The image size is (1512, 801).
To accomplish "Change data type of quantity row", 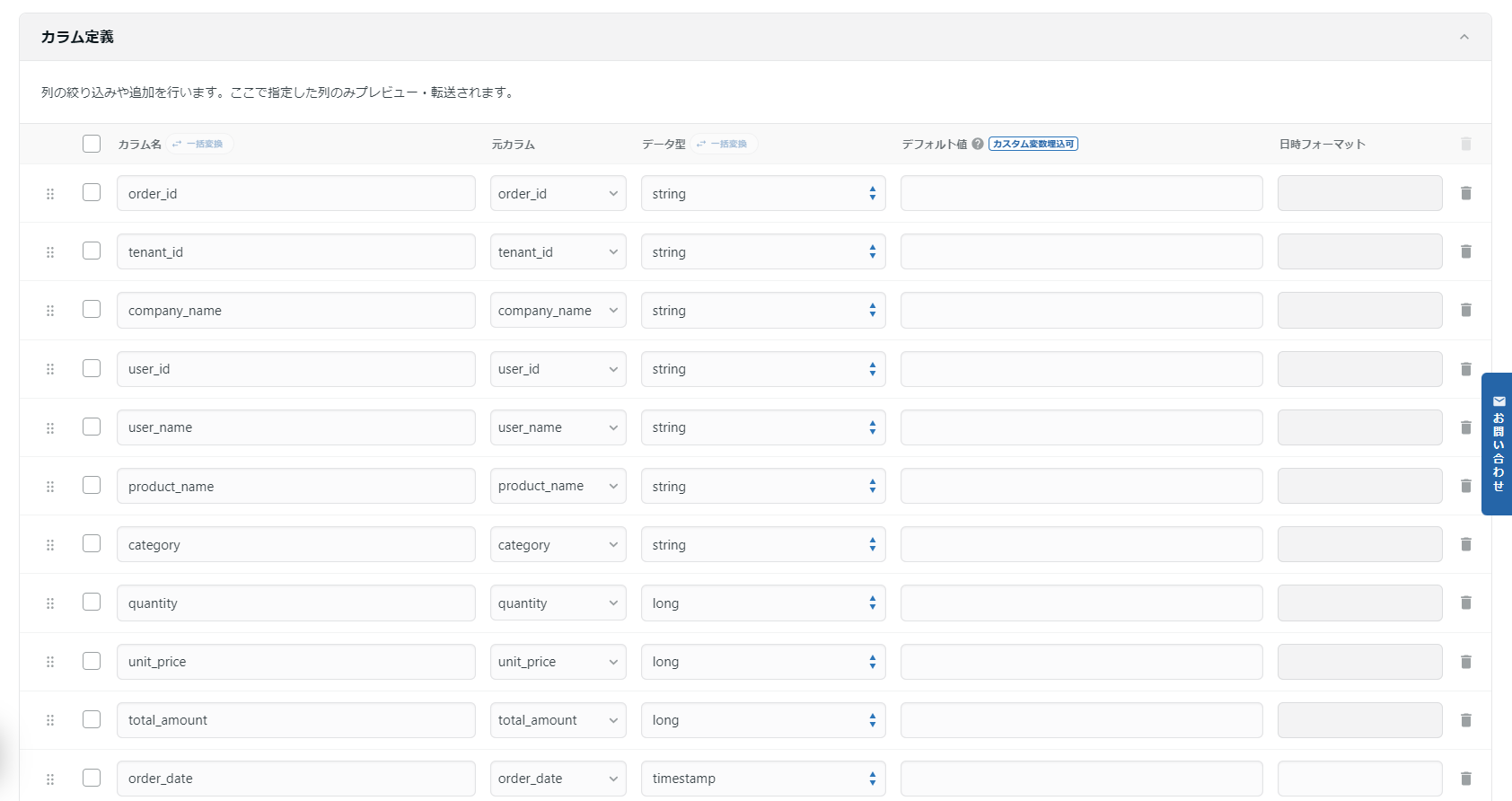I will click(x=762, y=603).
